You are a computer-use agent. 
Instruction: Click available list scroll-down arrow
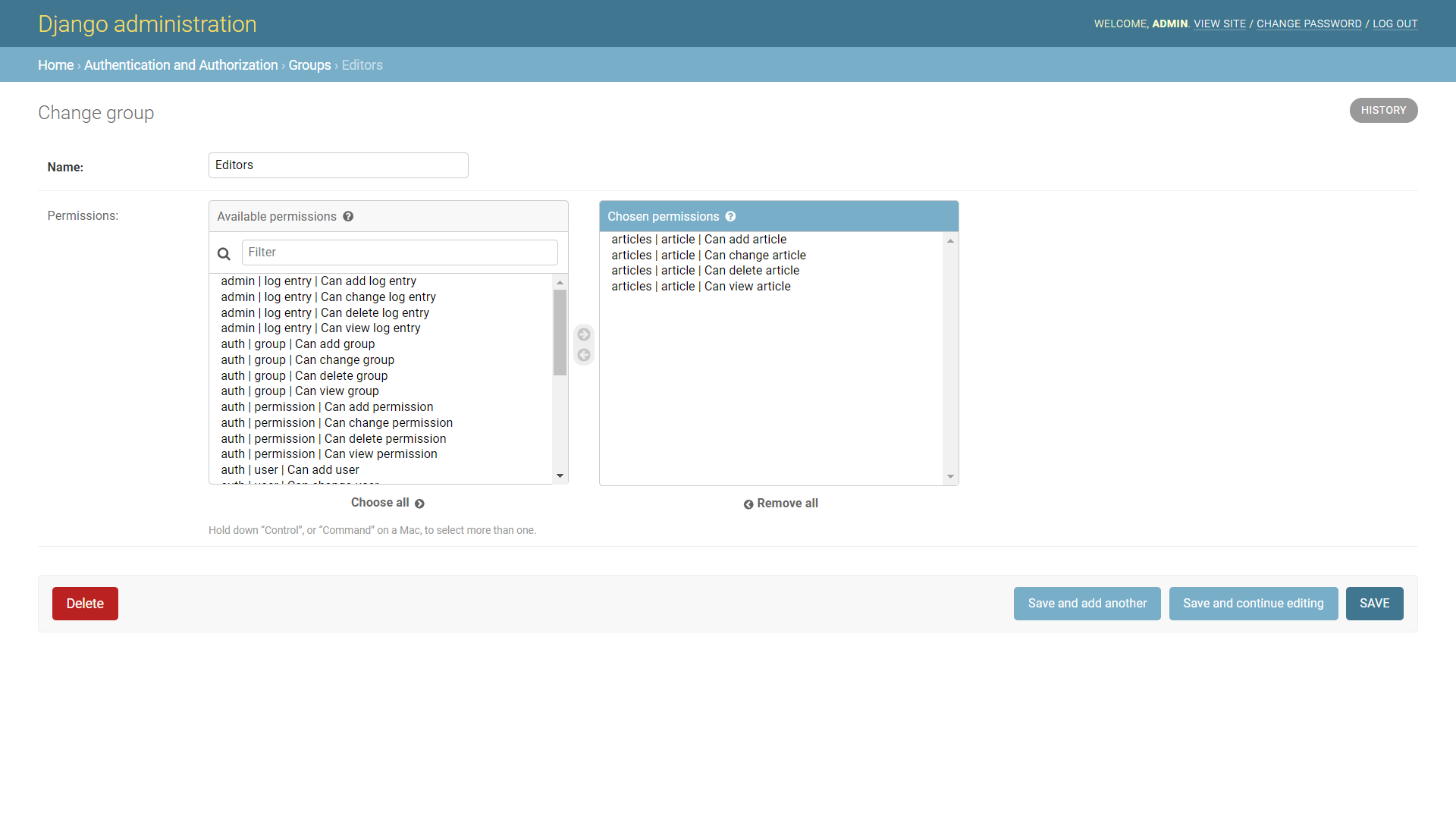coord(560,476)
